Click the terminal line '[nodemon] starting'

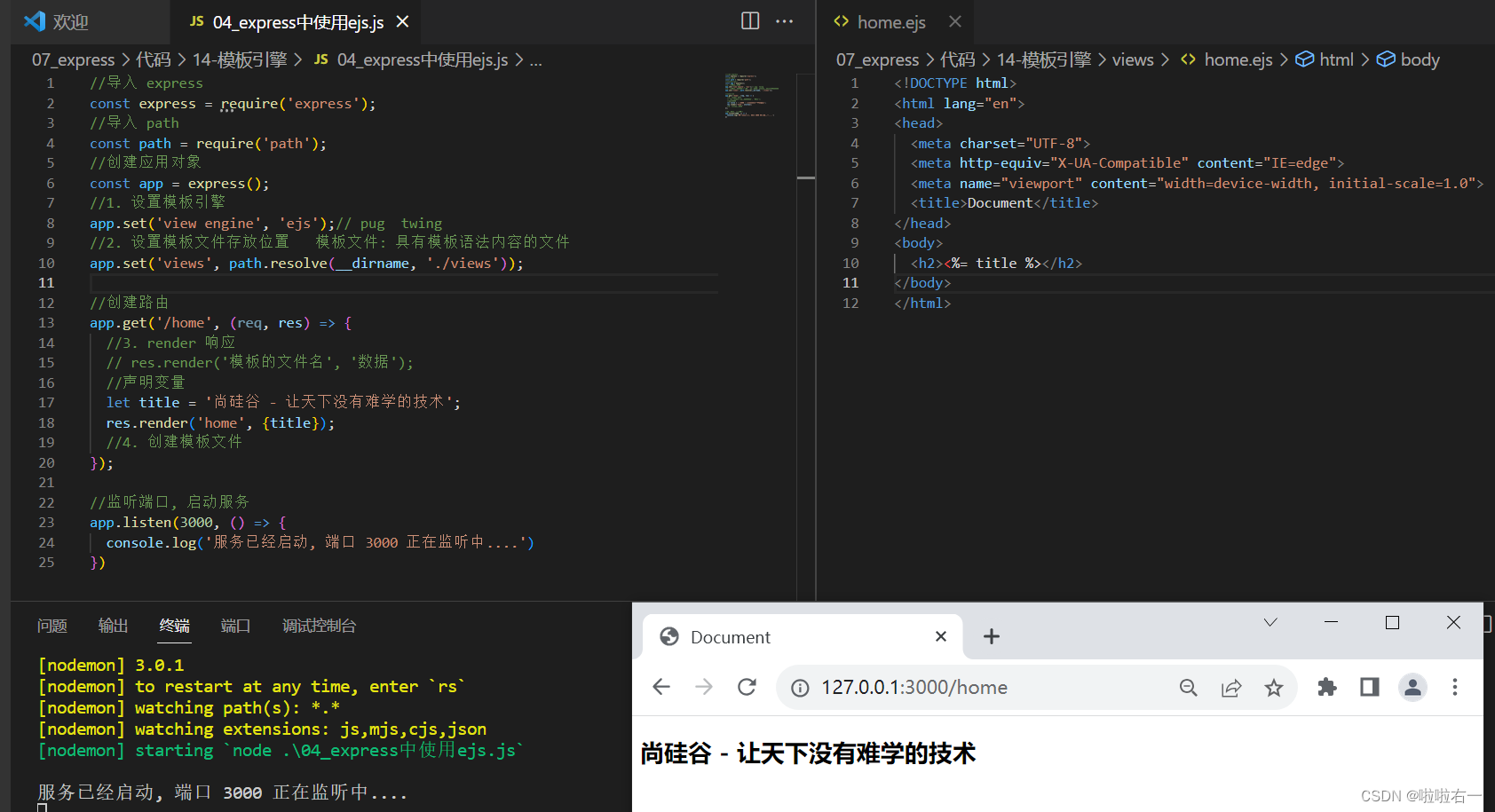pos(281,750)
